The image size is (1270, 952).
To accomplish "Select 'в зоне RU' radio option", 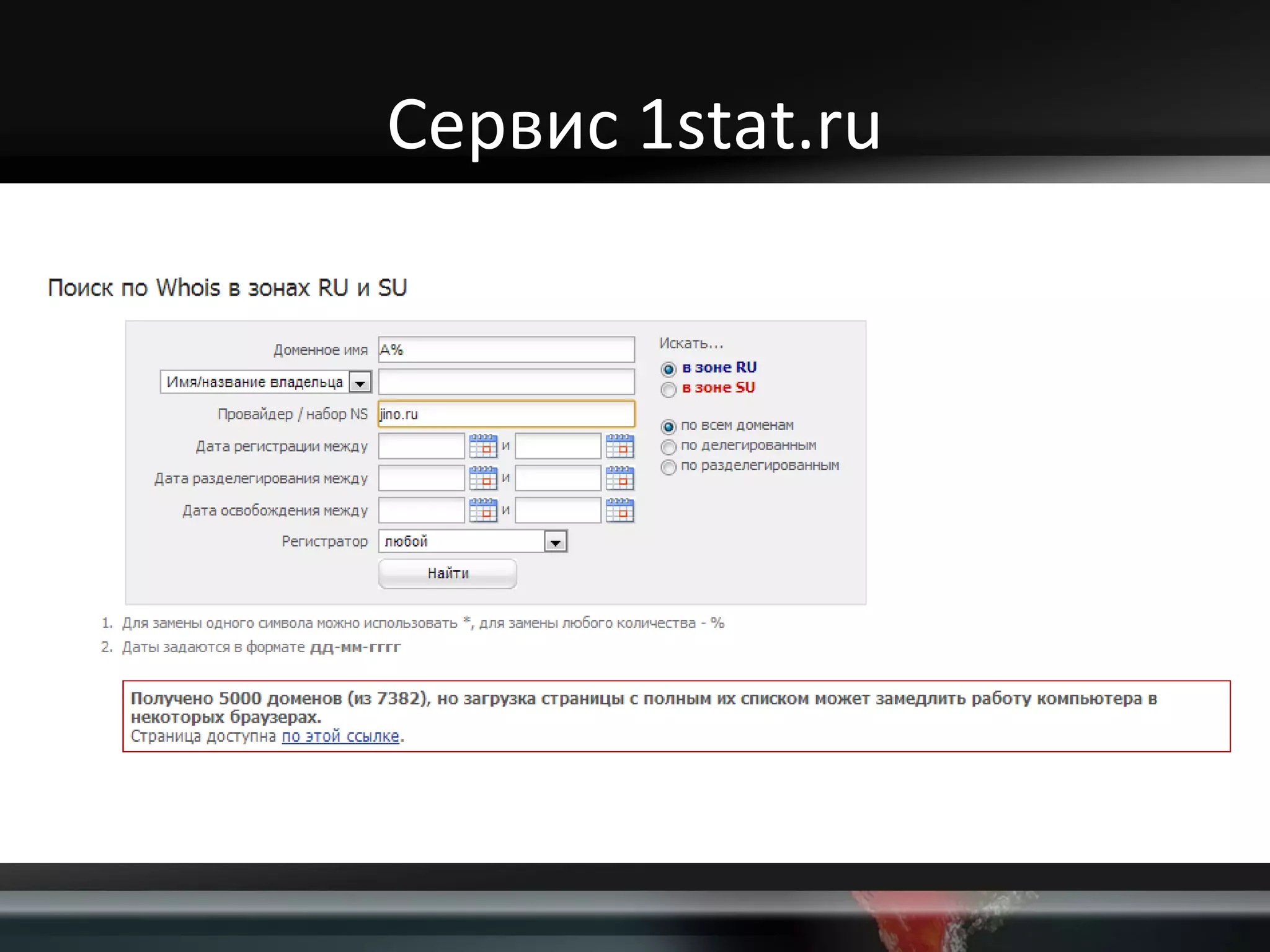I will coord(668,369).
